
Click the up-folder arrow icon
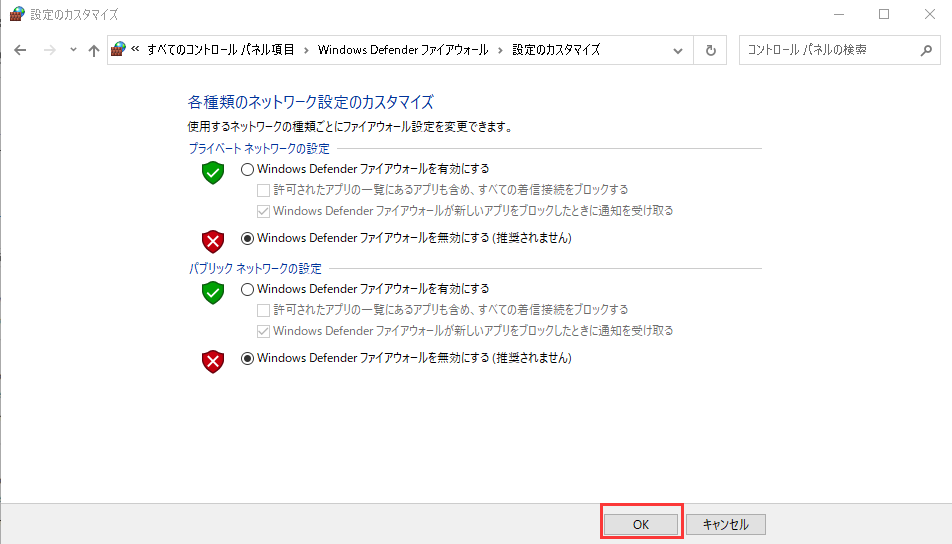(x=93, y=50)
